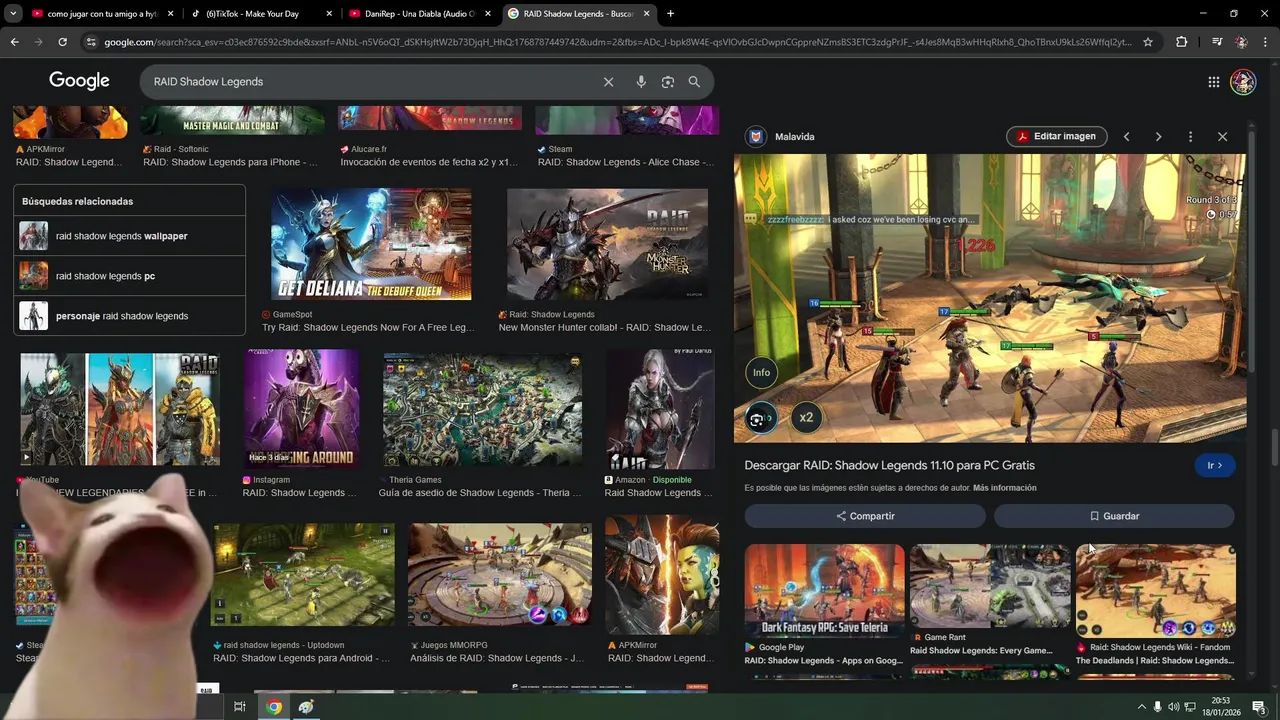Switch to the DaniRep - Una Diabla tab

419,14
